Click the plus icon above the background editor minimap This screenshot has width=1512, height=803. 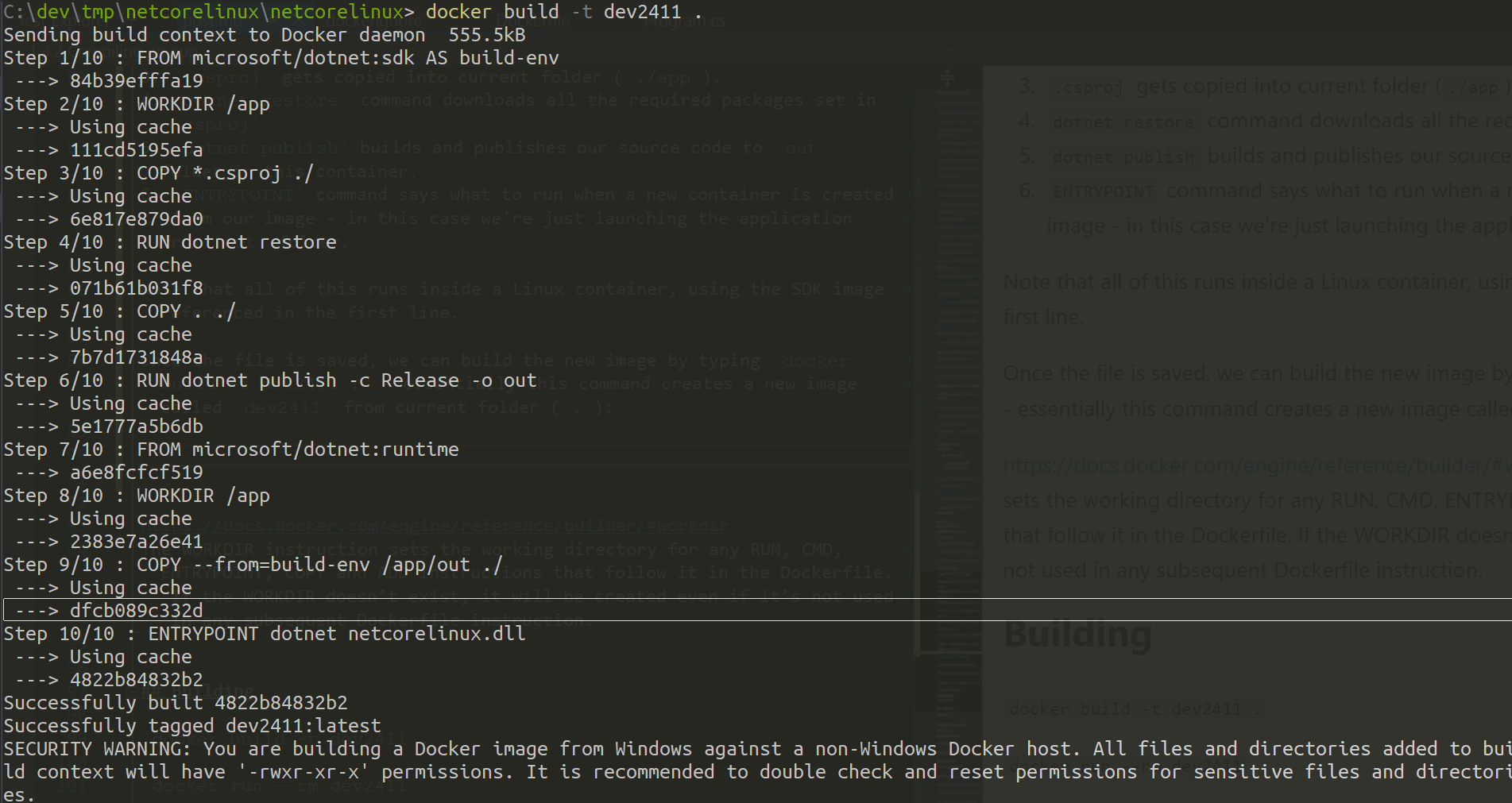pos(947,78)
